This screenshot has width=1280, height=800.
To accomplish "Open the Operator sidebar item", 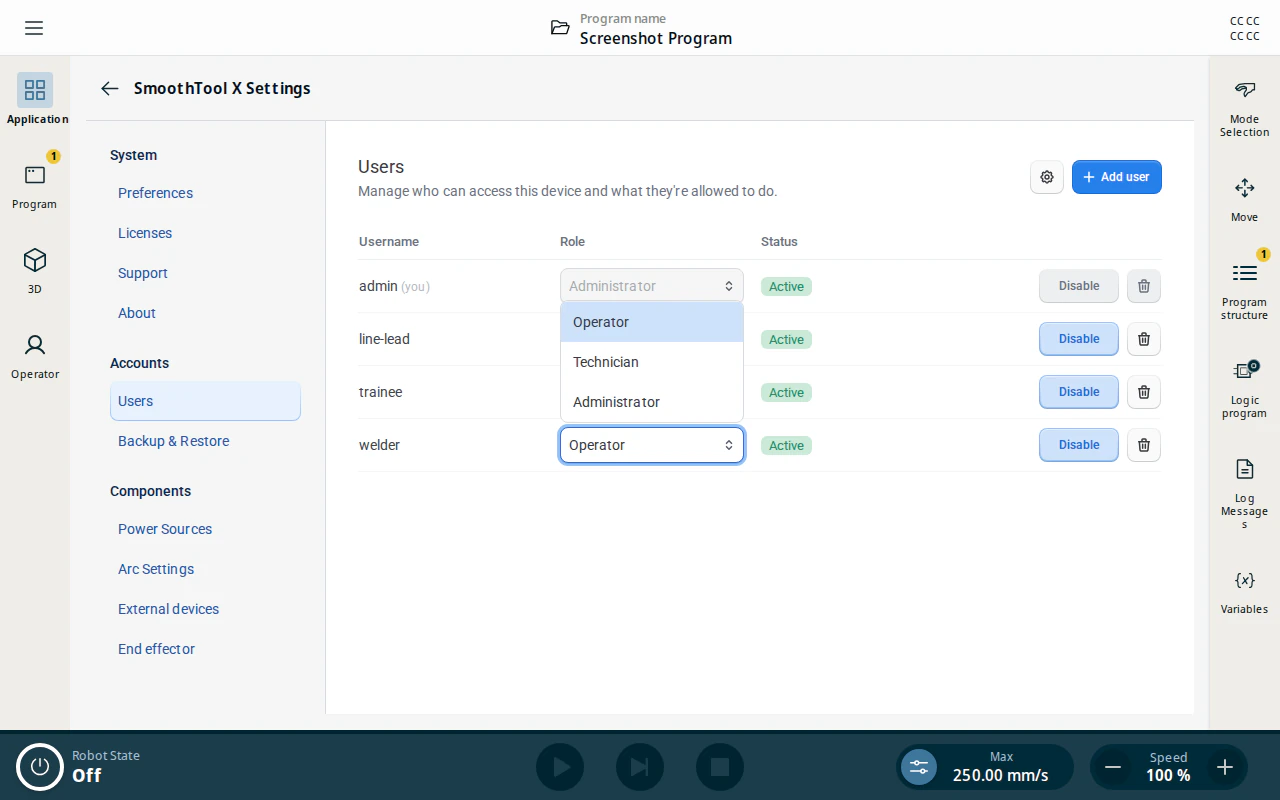I will (x=35, y=355).
